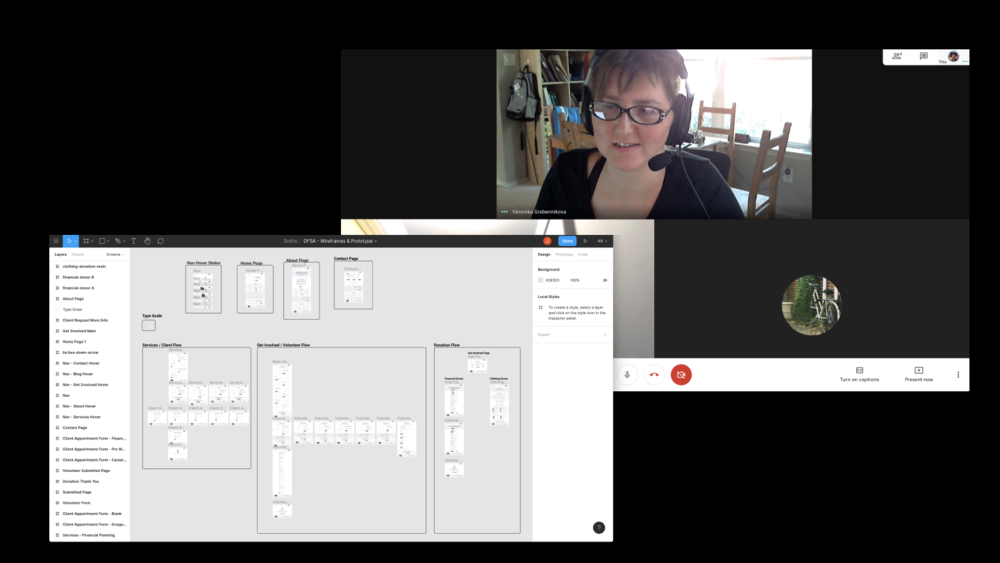Present the prototype with the play icon
Viewport: 1000px width, 563px height.
tap(585, 241)
